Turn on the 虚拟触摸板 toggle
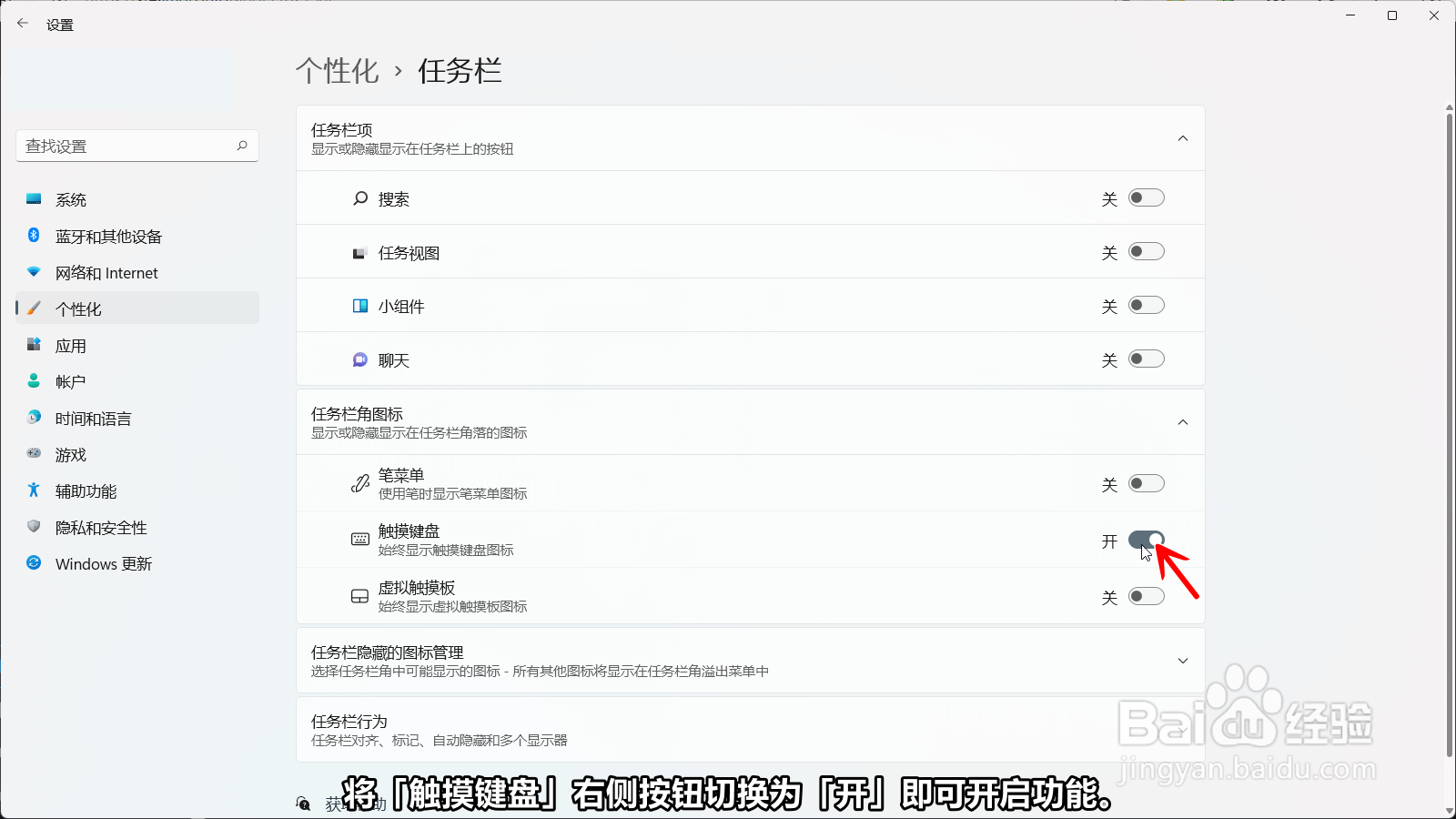Image resolution: width=1456 pixels, height=819 pixels. tap(1147, 596)
